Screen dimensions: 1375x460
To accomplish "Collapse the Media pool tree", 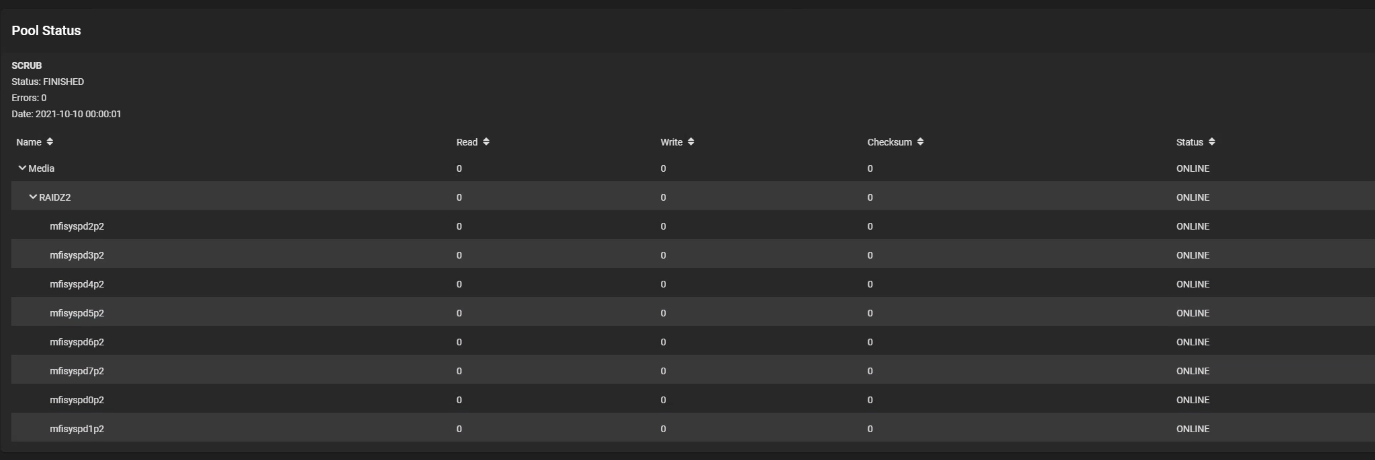I will [23, 168].
